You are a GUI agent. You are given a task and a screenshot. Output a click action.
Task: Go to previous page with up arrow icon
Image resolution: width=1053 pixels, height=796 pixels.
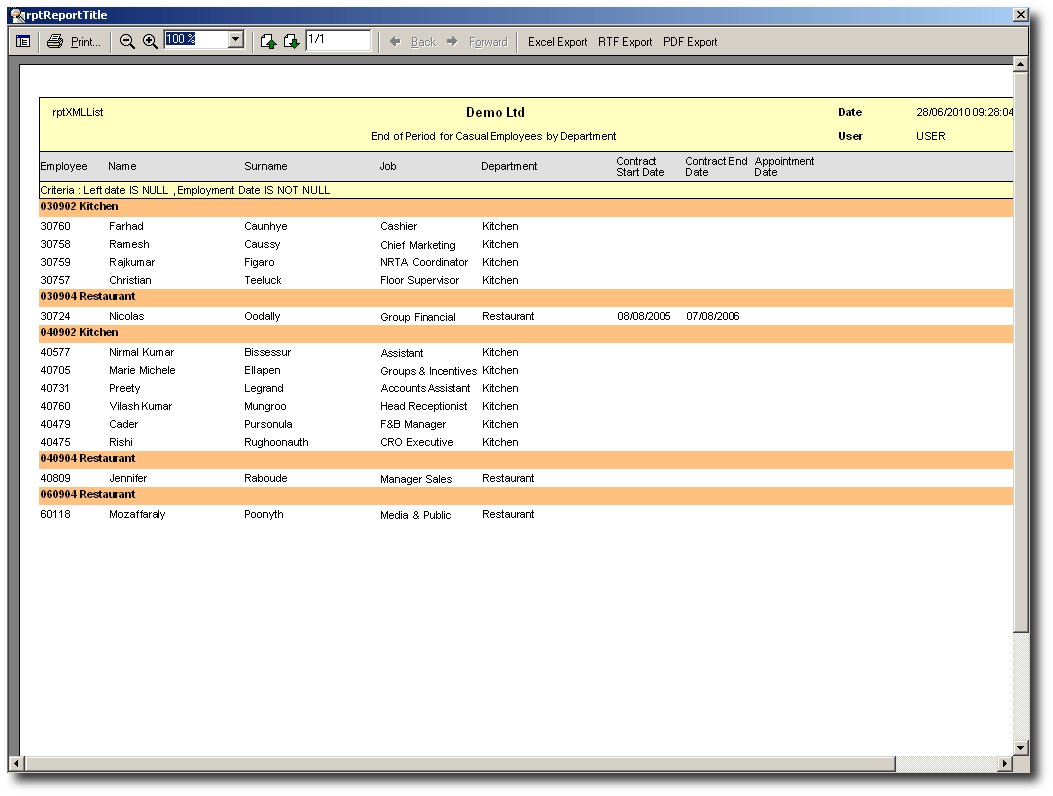(x=268, y=42)
